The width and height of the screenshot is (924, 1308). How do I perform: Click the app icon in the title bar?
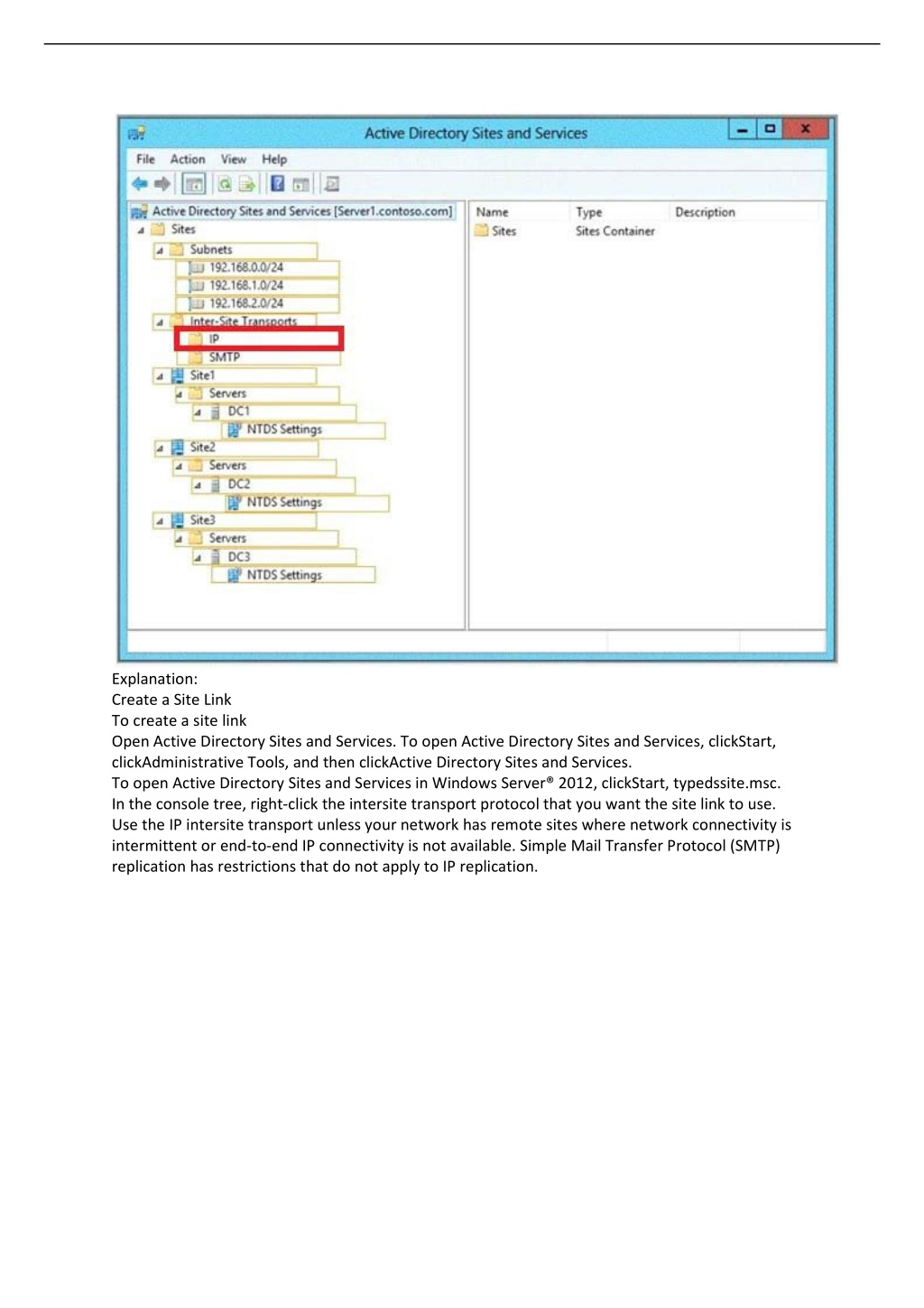[x=137, y=134]
